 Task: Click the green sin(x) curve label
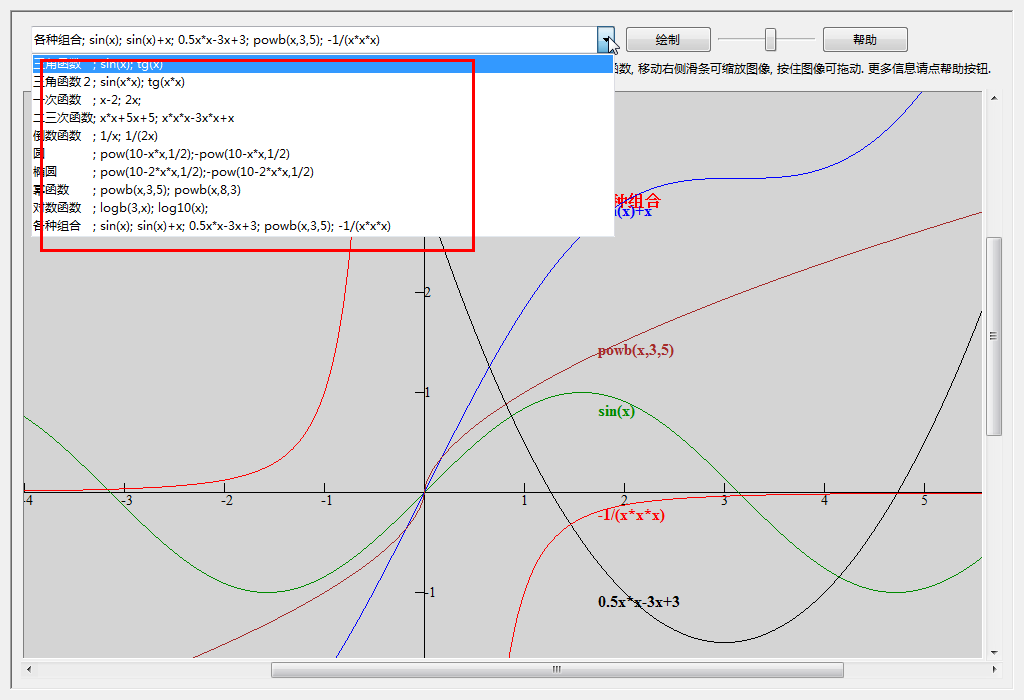tap(616, 411)
